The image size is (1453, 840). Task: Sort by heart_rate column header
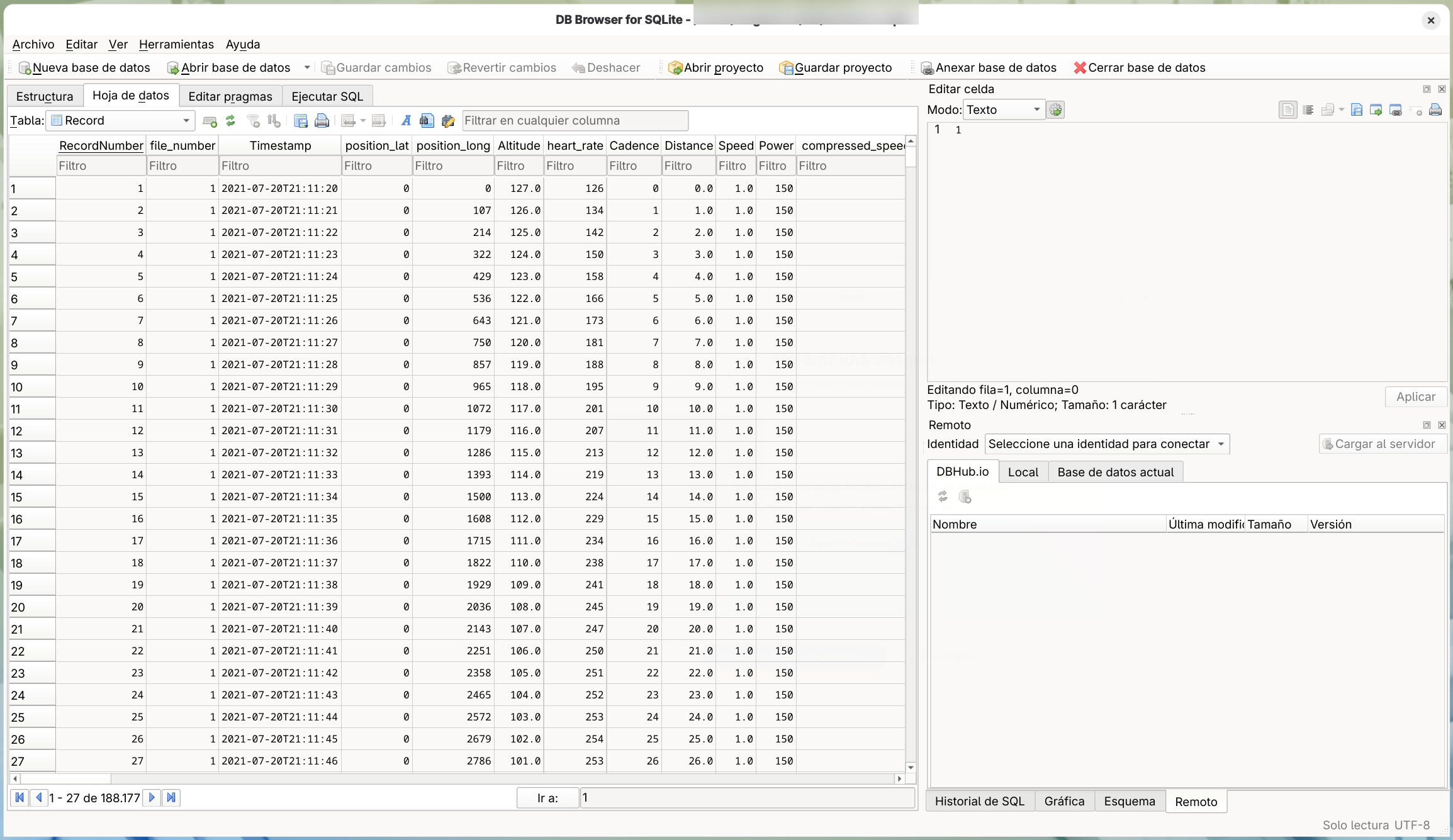click(575, 145)
